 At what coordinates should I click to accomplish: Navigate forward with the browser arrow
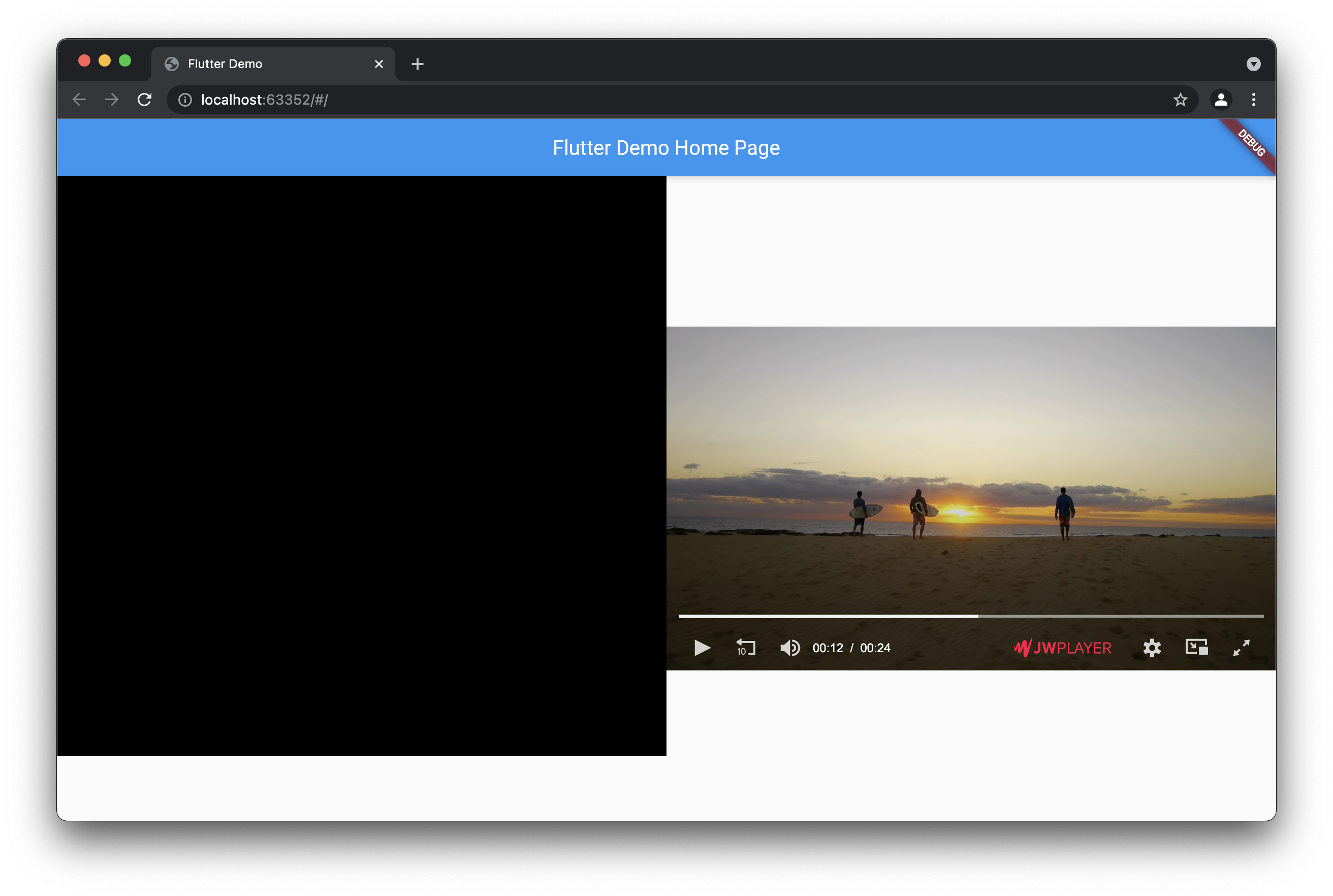coord(111,99)
